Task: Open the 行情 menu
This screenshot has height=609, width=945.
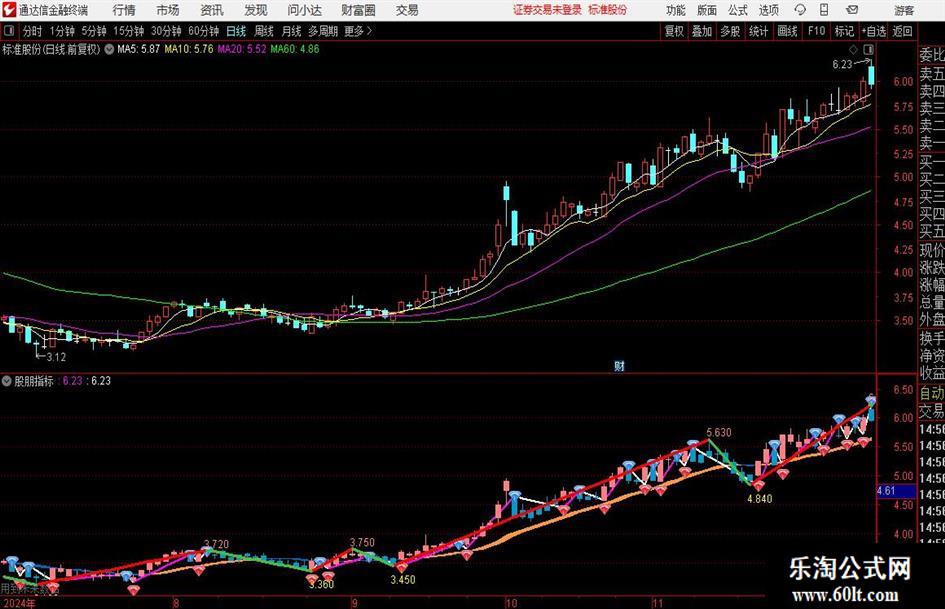Action: coord(124,10)
